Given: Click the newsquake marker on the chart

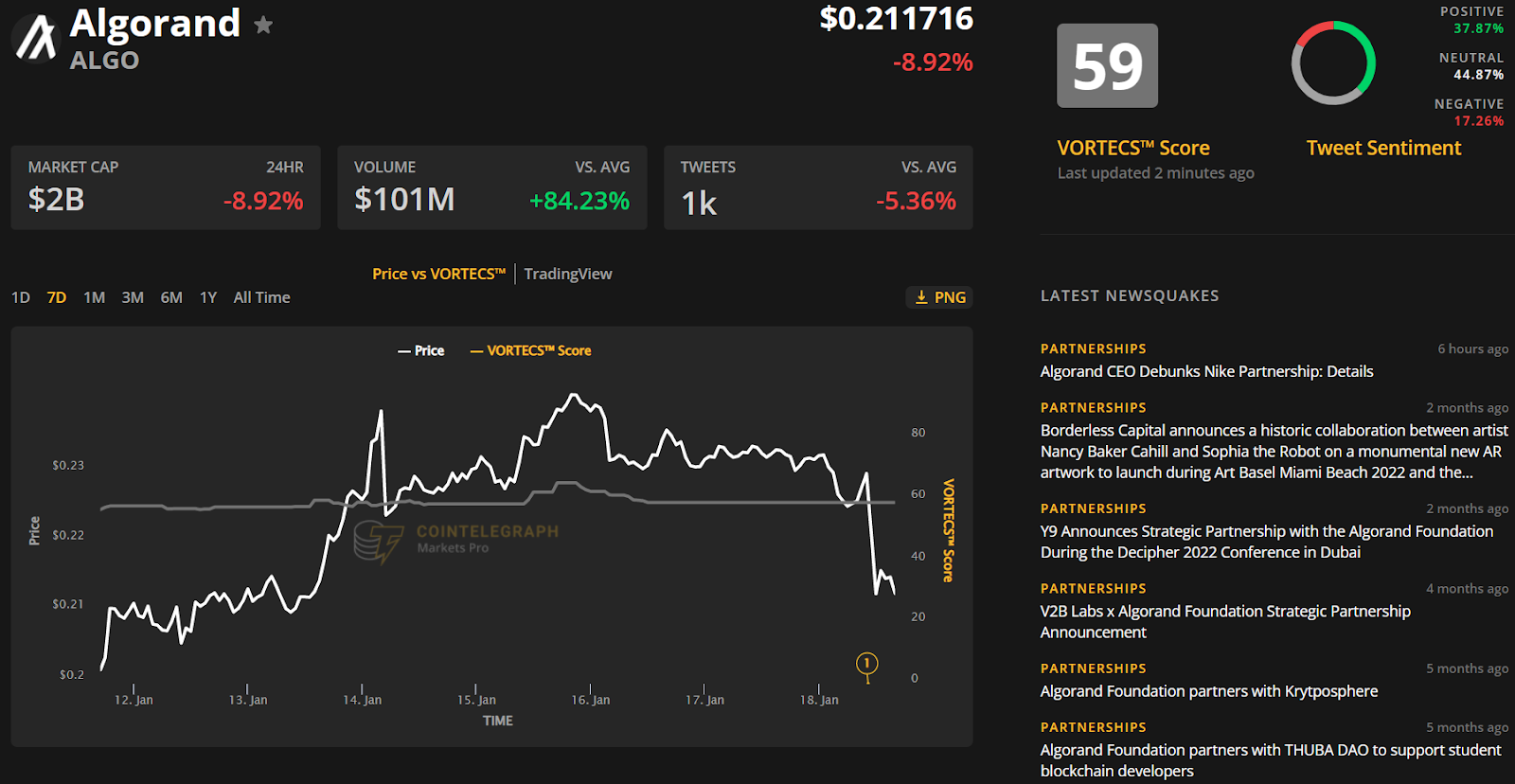Looking at the screenshot, I should point(866,664).
